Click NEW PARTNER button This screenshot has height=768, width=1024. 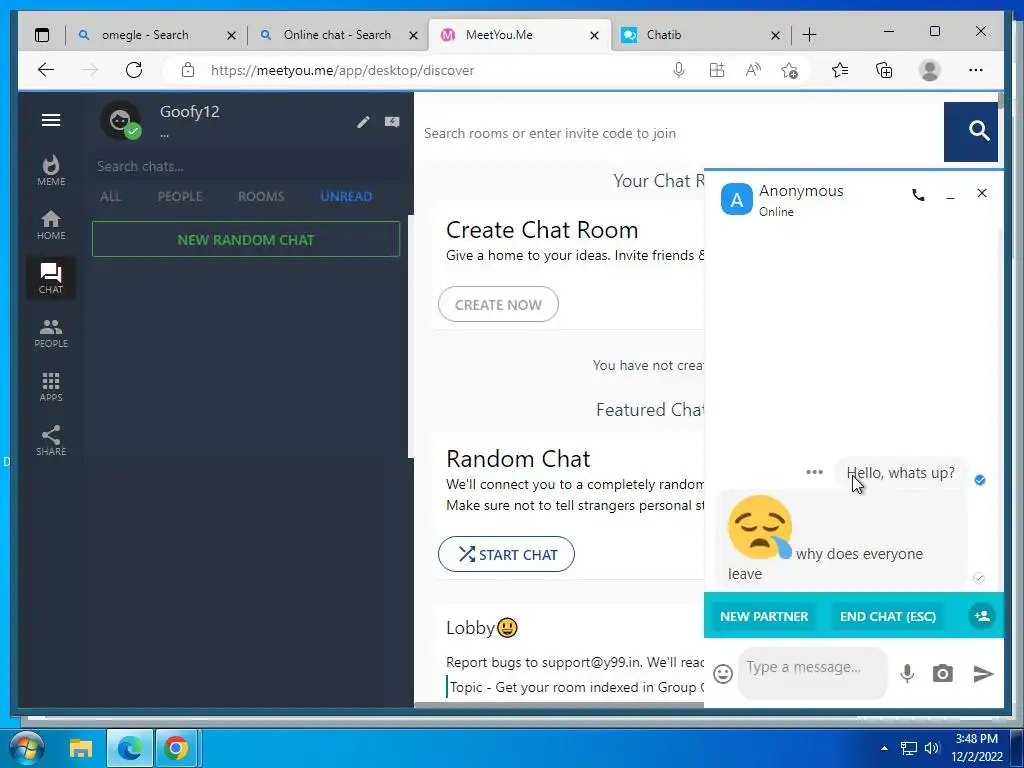click(x=764, y=616)
